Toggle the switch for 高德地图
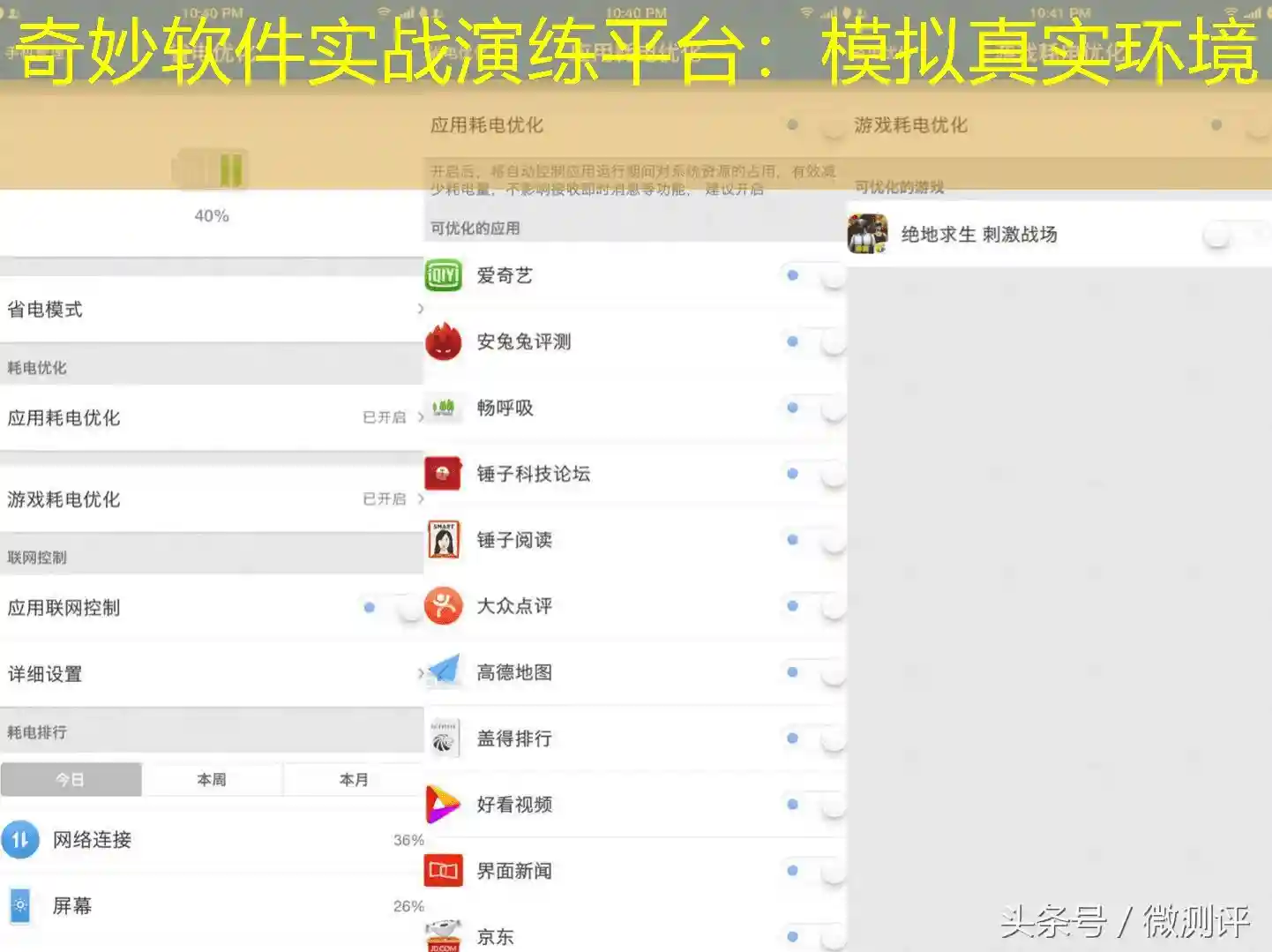The image size is (1272, 952). tap(816, 673)
